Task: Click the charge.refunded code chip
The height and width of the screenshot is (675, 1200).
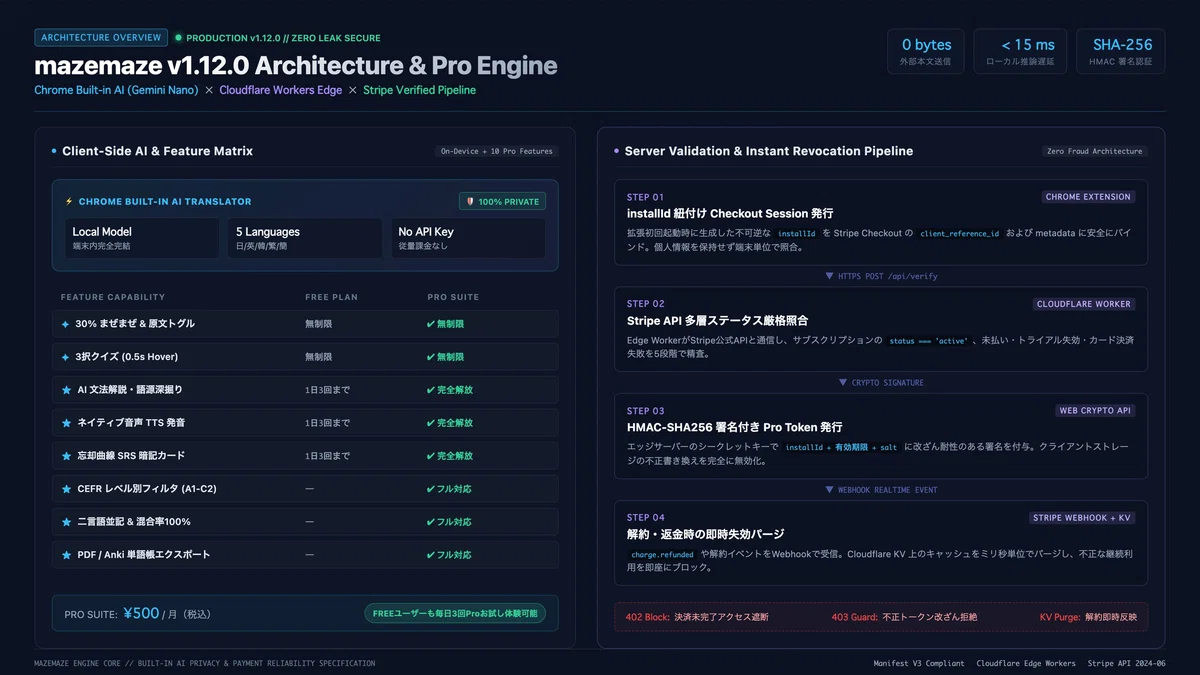Action: (662, 555)
